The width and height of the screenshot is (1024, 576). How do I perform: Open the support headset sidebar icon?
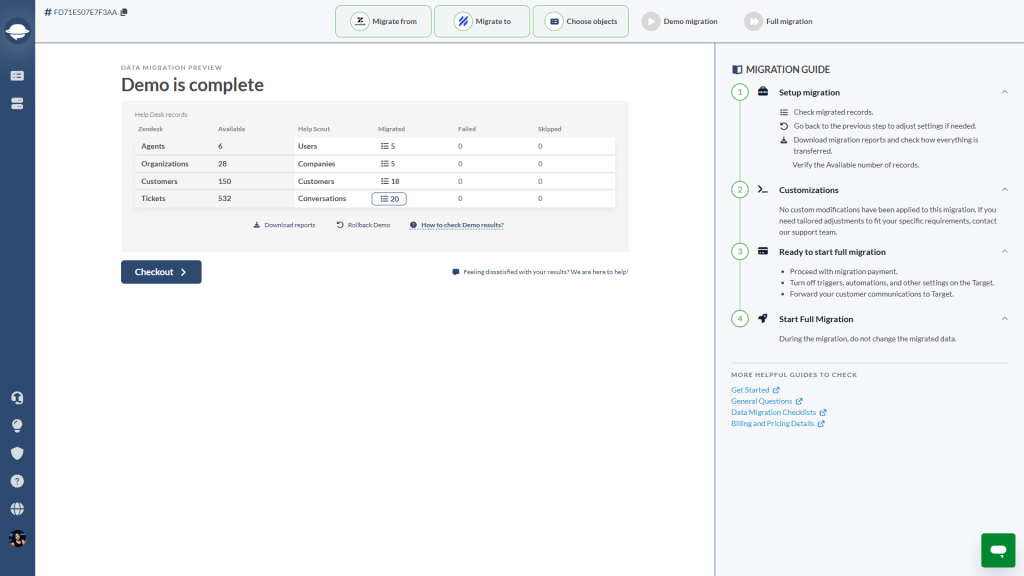17,398
